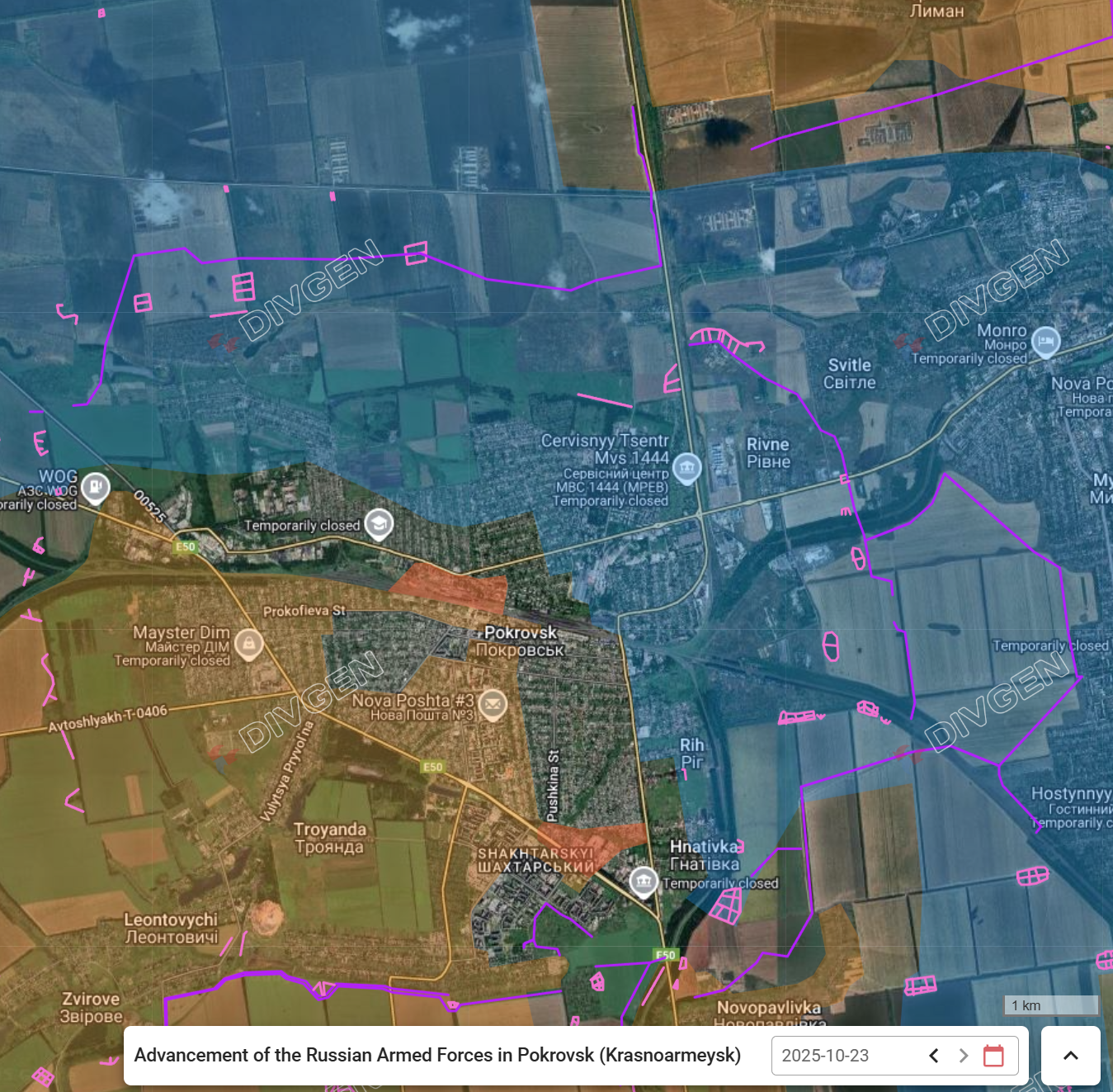Image resolution: width=1113 pixels, height=1092 pixels.
Task: Select the Monro place name label
Action: [x=1002, y=330]
